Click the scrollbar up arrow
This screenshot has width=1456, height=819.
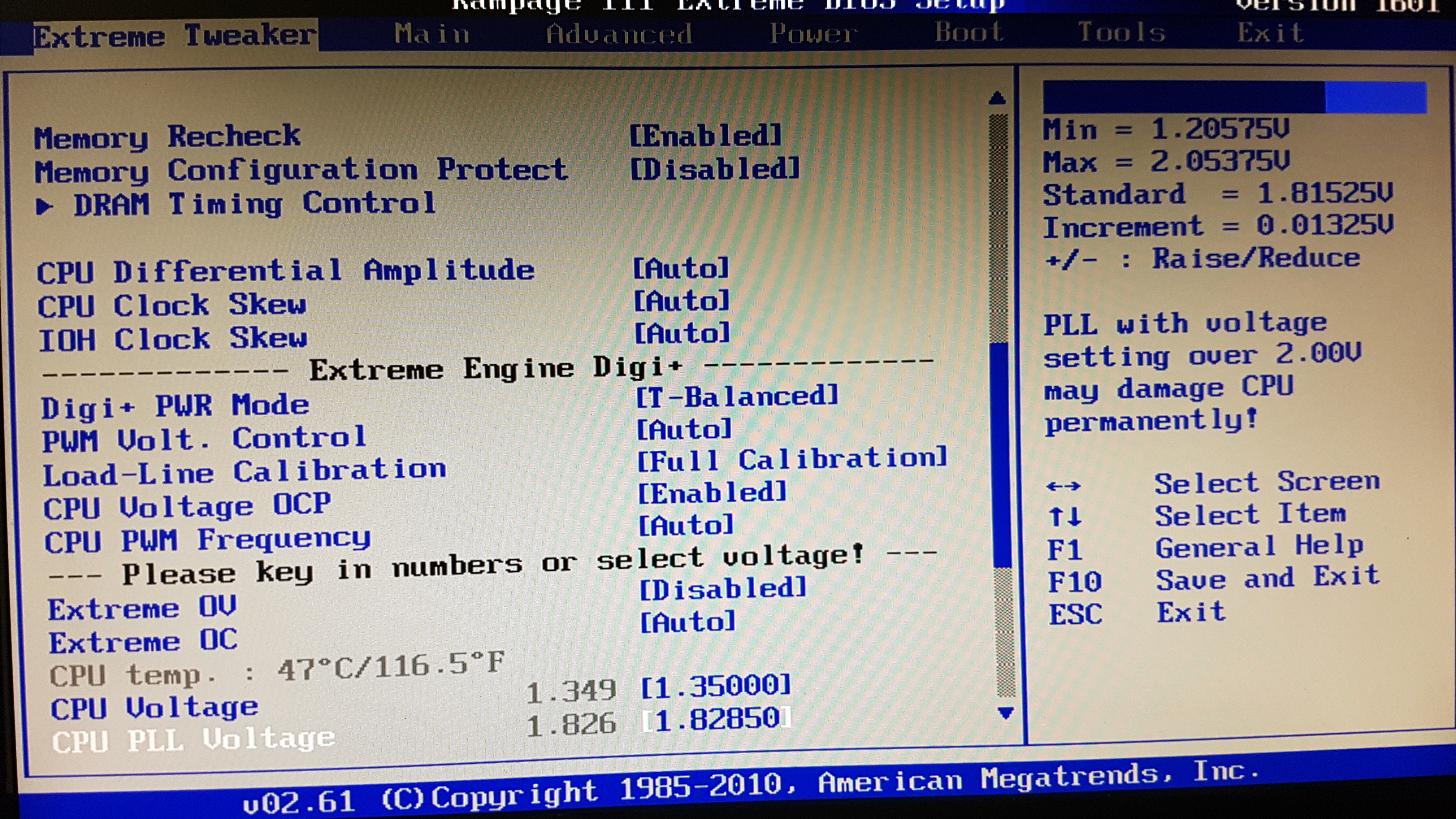coord(998,99)
